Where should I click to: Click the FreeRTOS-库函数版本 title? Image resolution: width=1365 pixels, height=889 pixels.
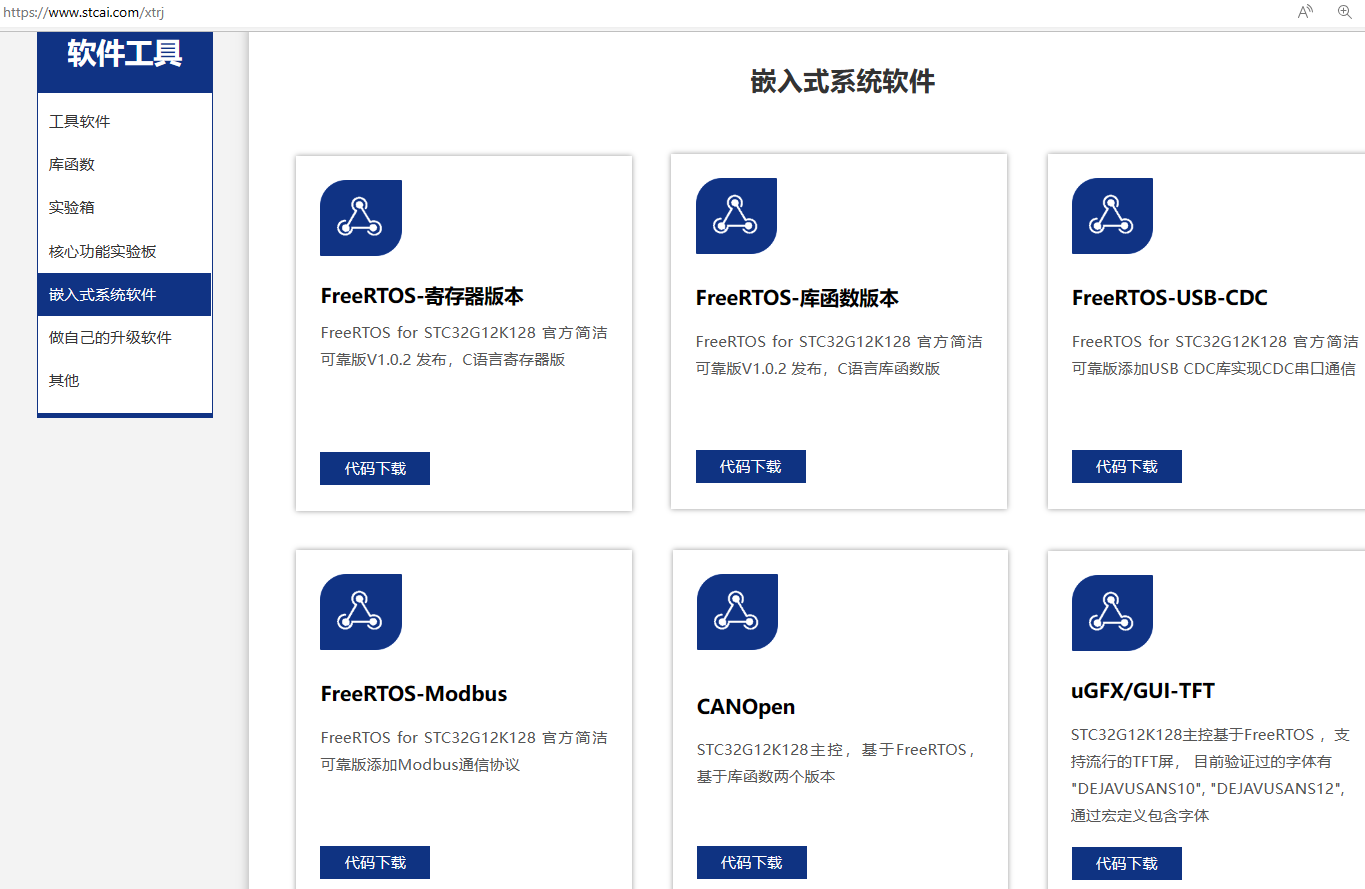coord(797,298)
